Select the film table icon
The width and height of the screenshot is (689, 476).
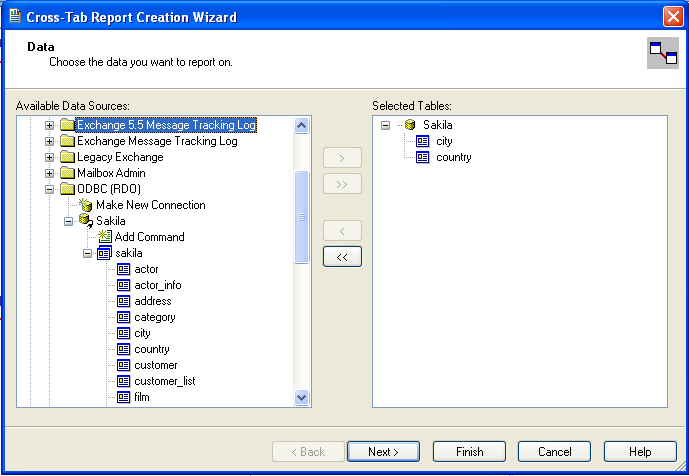click(x=124, y=397)
